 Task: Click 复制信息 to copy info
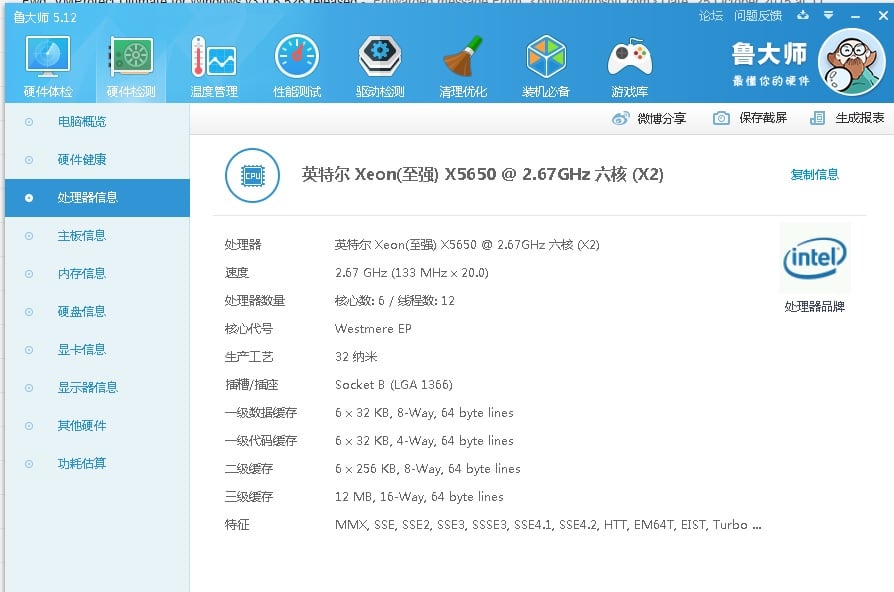click(x=814, y=175)
